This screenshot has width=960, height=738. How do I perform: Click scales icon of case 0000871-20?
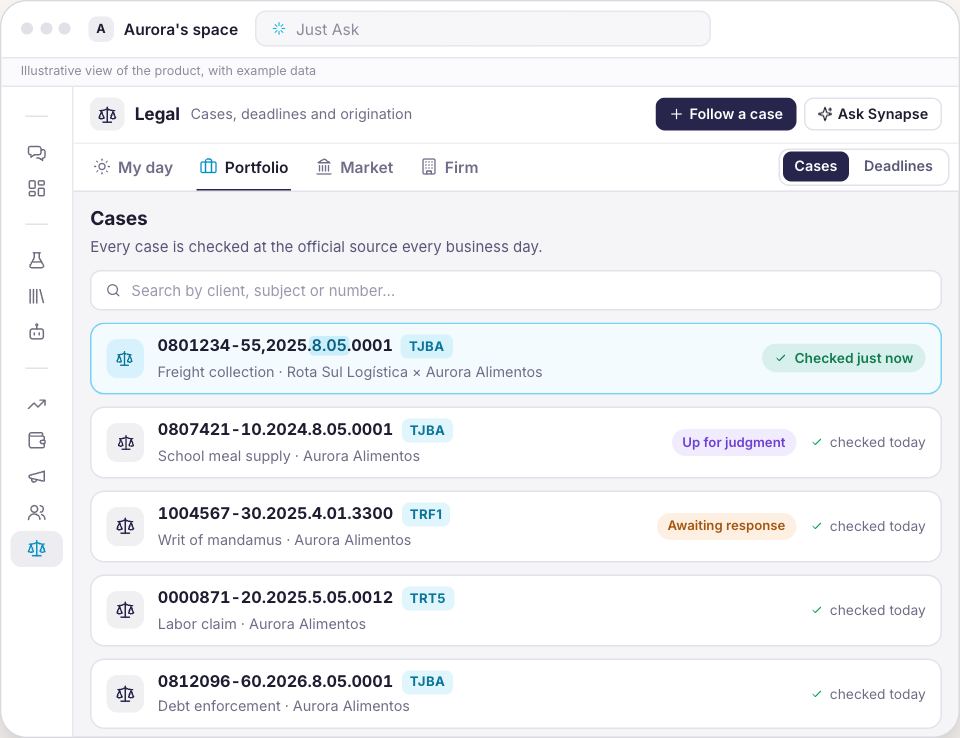(x=126, y=611)
